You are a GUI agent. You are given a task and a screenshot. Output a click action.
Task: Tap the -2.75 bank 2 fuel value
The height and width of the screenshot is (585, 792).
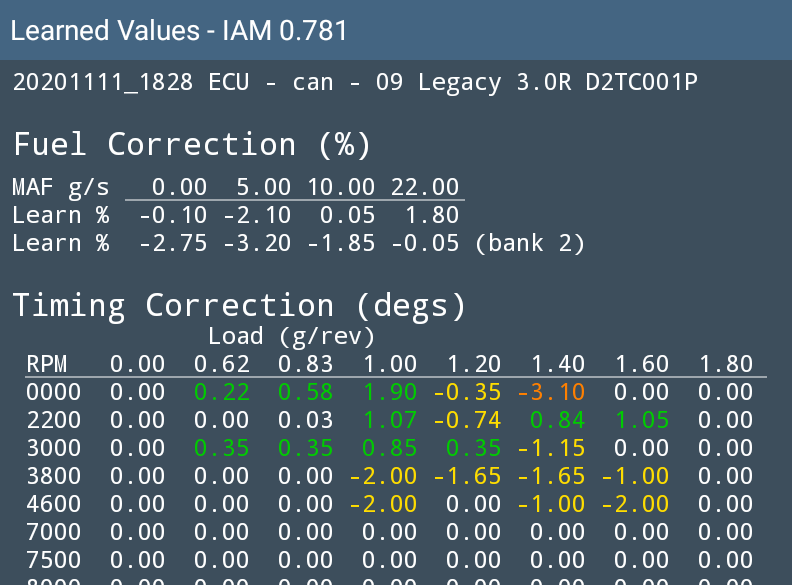pos(166,242)
